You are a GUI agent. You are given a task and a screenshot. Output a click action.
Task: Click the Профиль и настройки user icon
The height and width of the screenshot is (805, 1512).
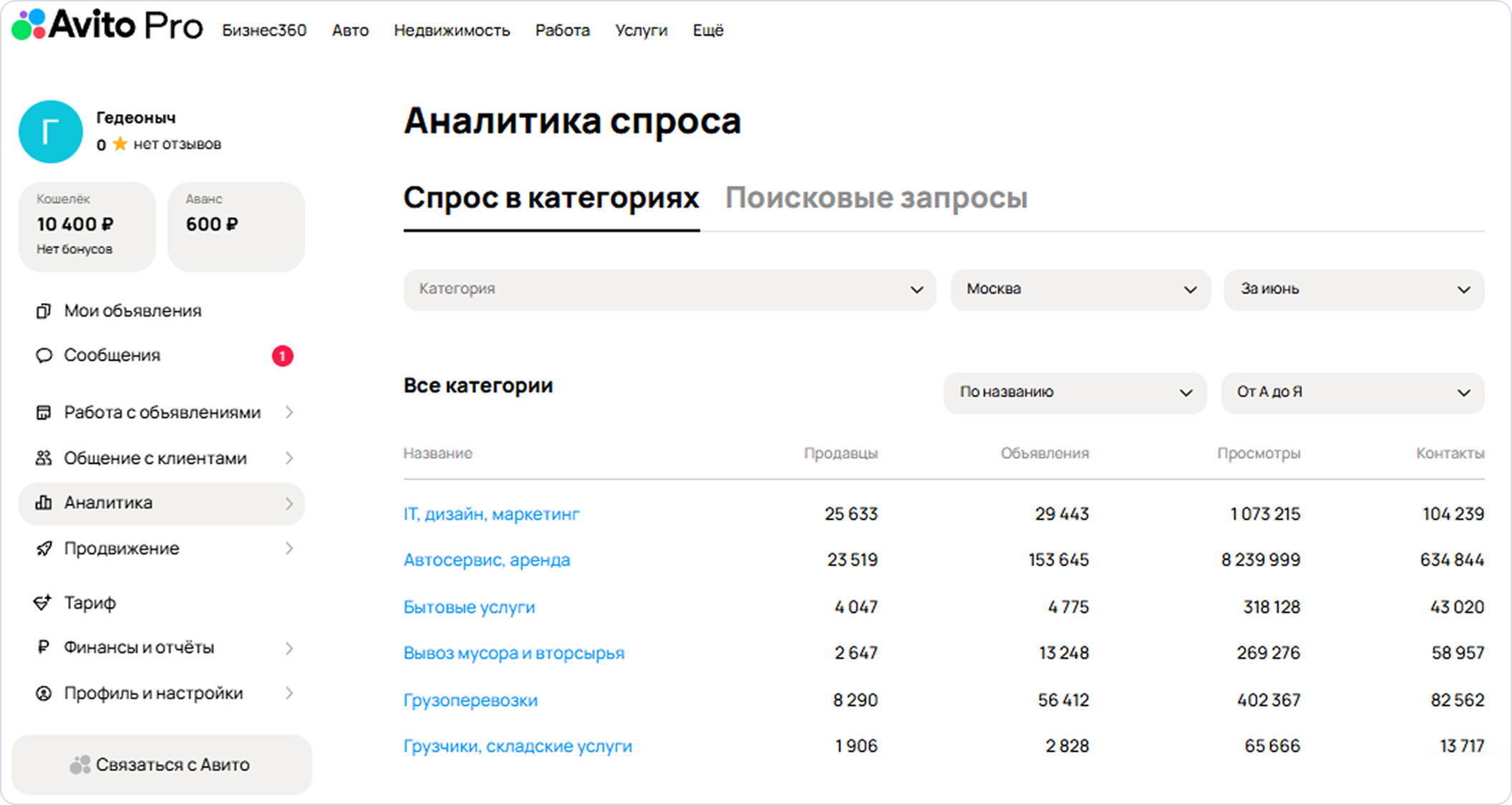[x=44, y=693]
